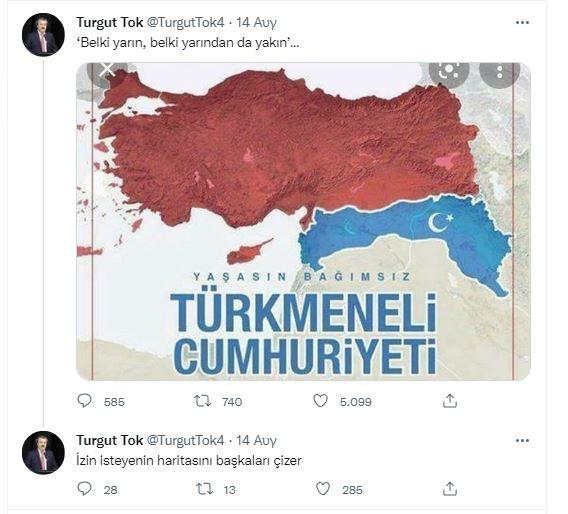
Task: Like the second tweet with 285 likes
Action: click(323, 489)
